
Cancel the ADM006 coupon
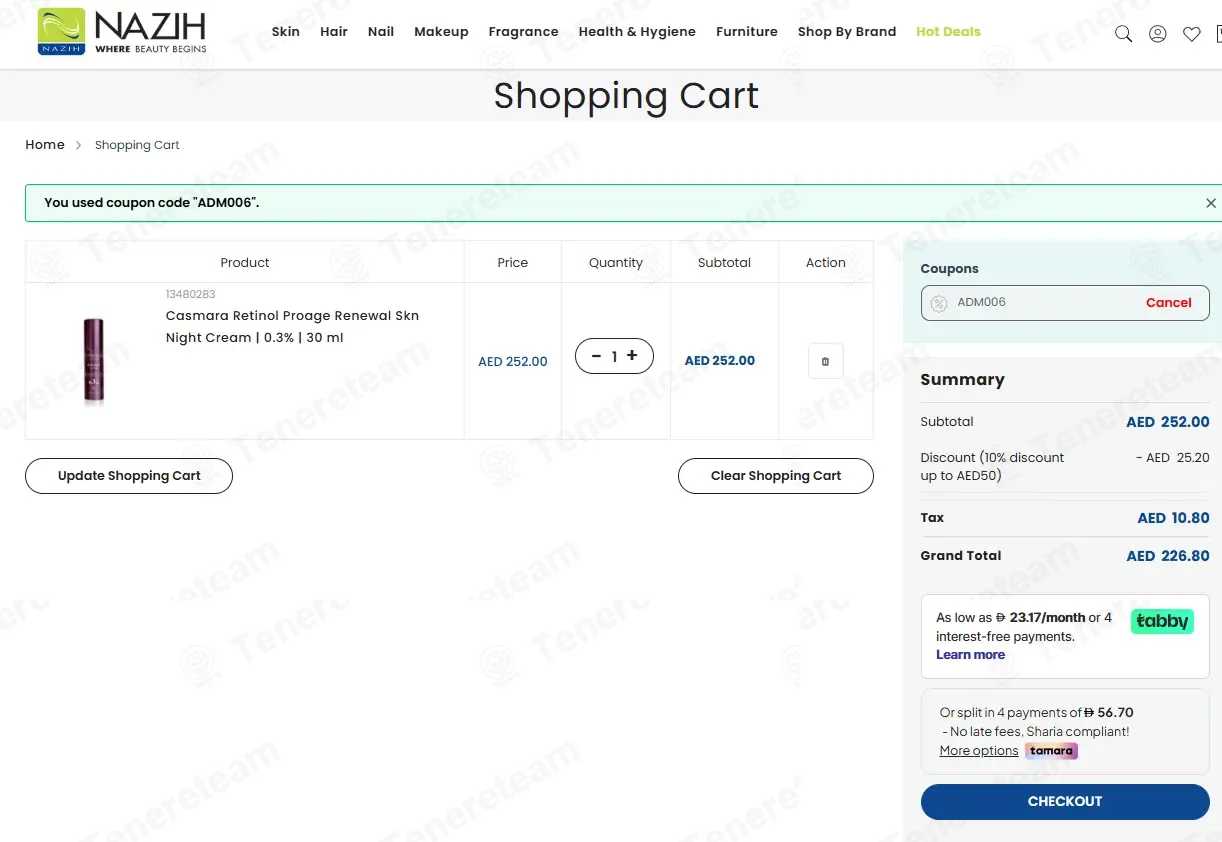(x=1169, y=303)
